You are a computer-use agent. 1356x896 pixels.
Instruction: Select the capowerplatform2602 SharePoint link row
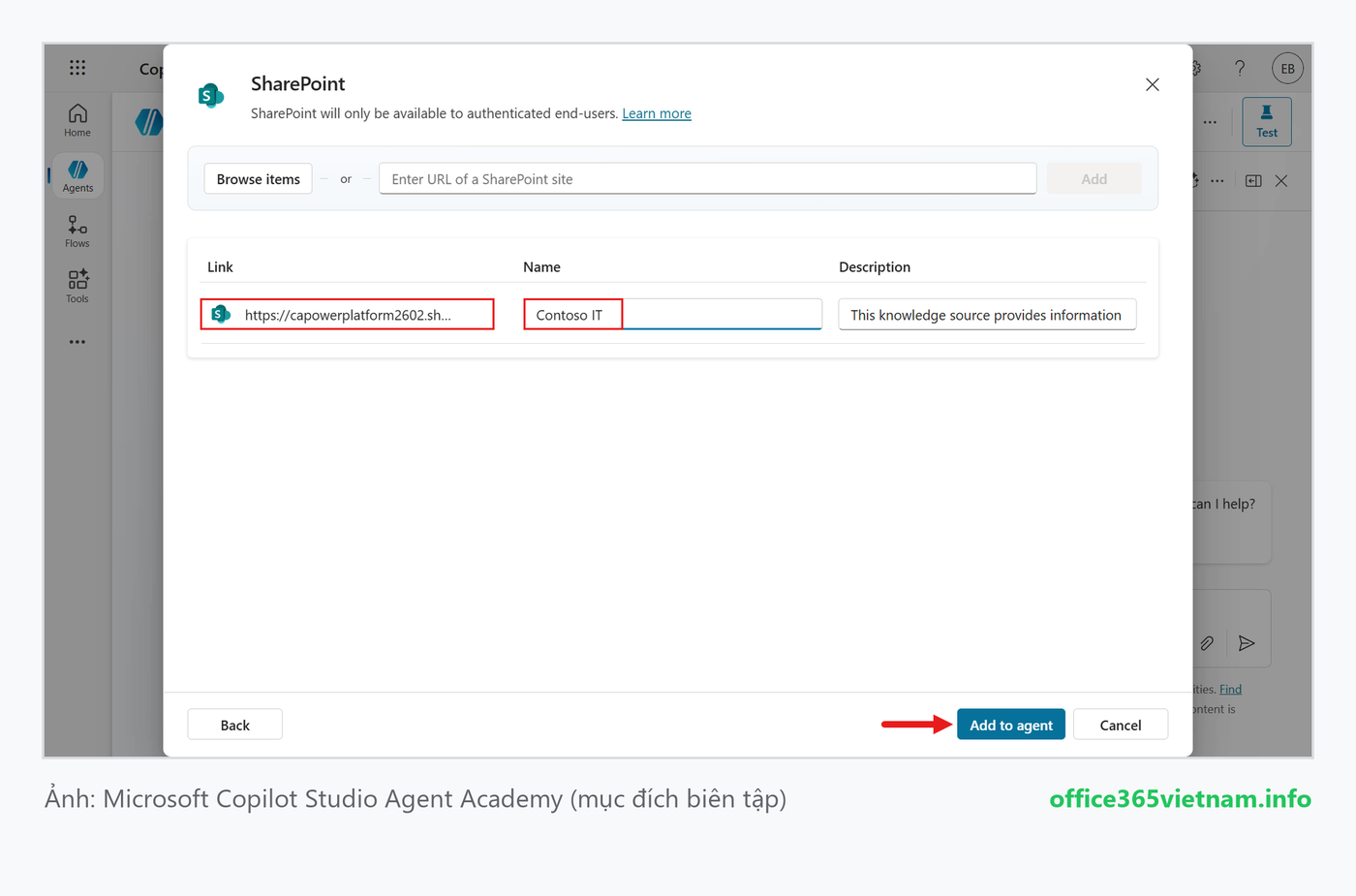pyautogui.click(x=348, y=315)
